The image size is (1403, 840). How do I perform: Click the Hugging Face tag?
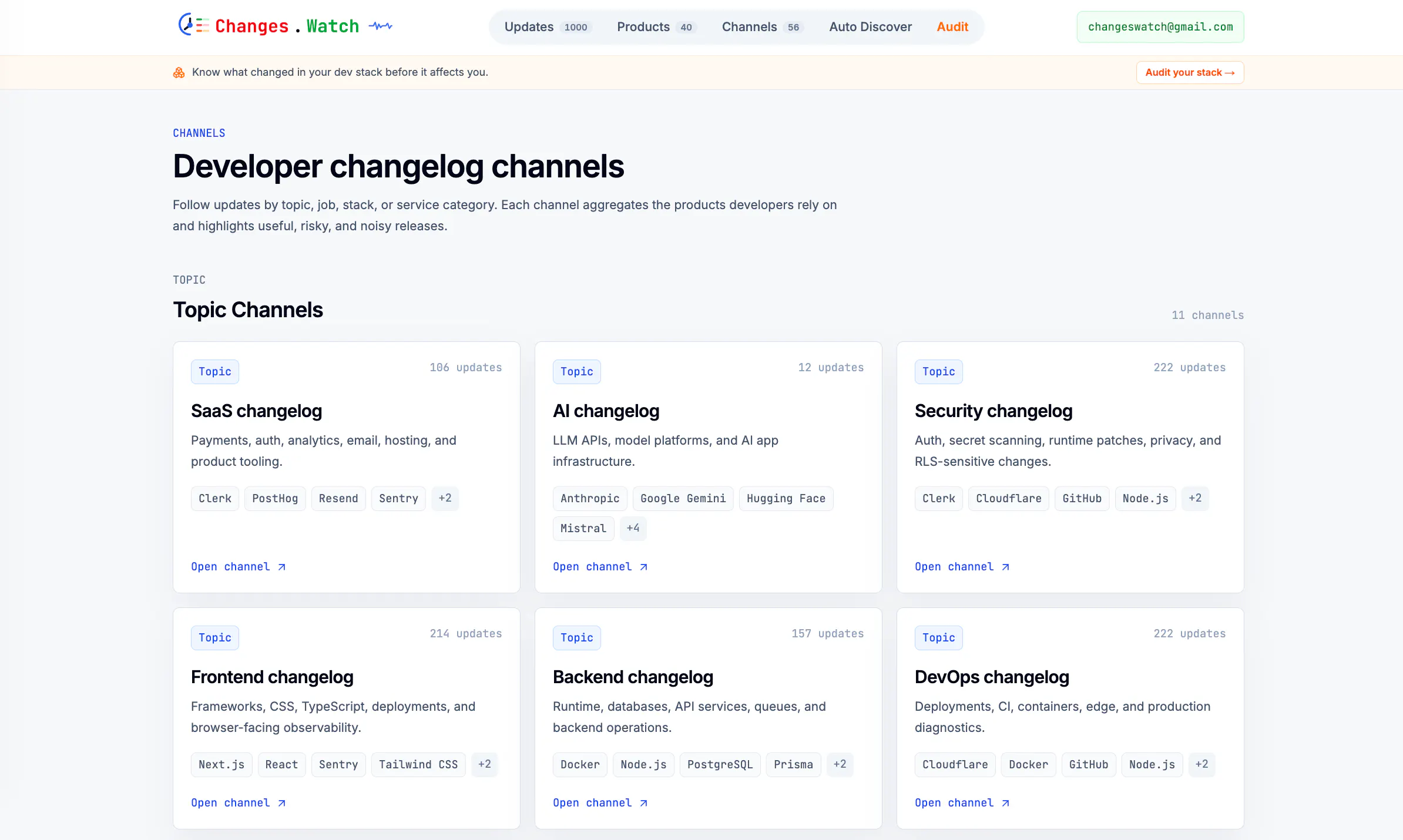point(786,499)
